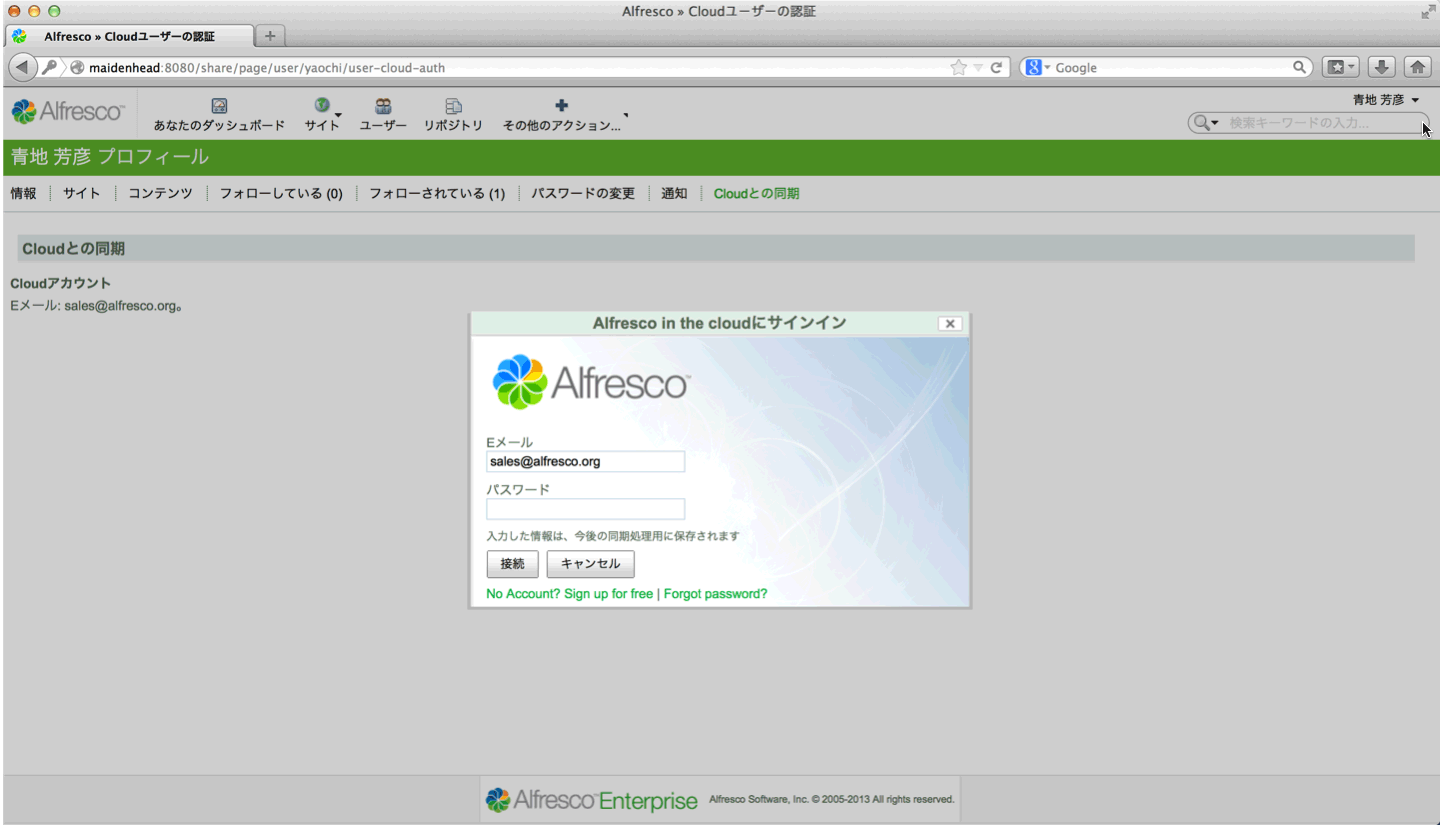Screen dimensions: 1440x825
Task: Click the magnifier in Google search box
Action: coord(1299,67)
